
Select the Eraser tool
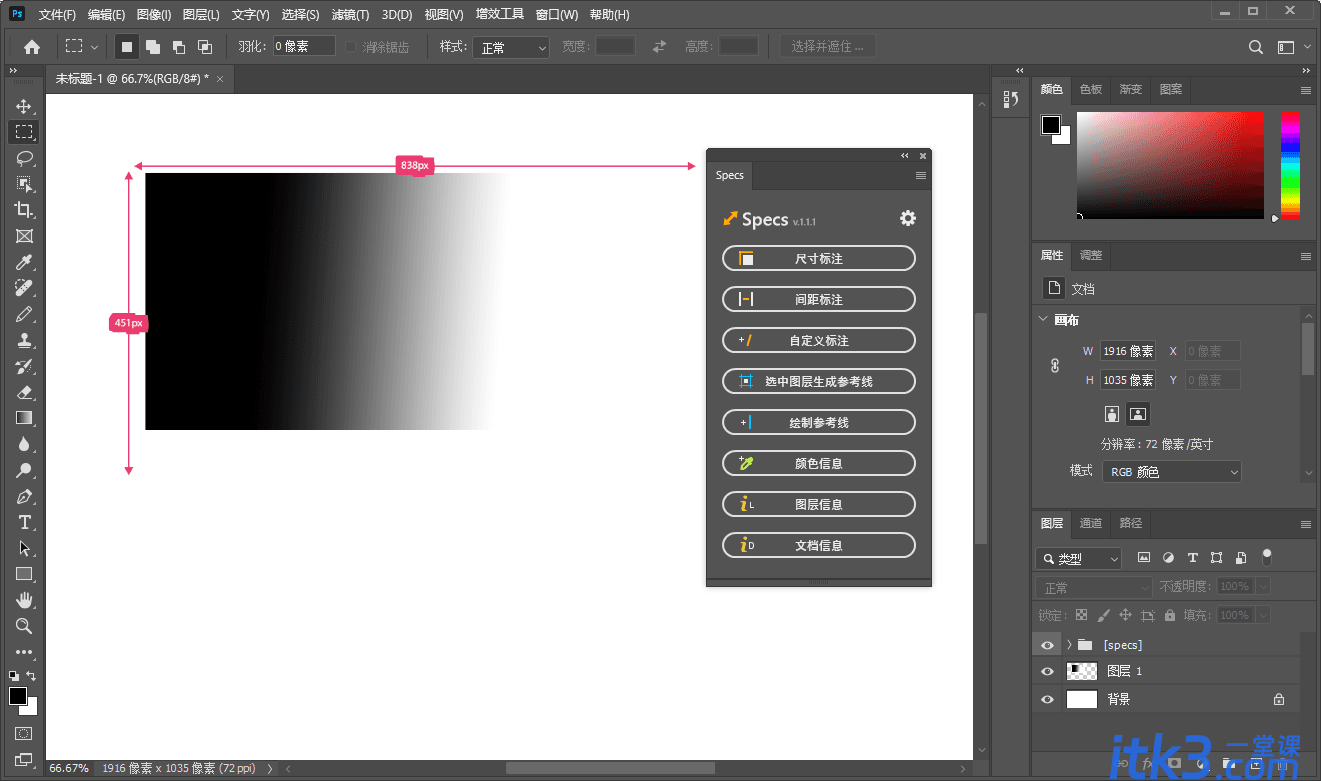pos(24,392)
